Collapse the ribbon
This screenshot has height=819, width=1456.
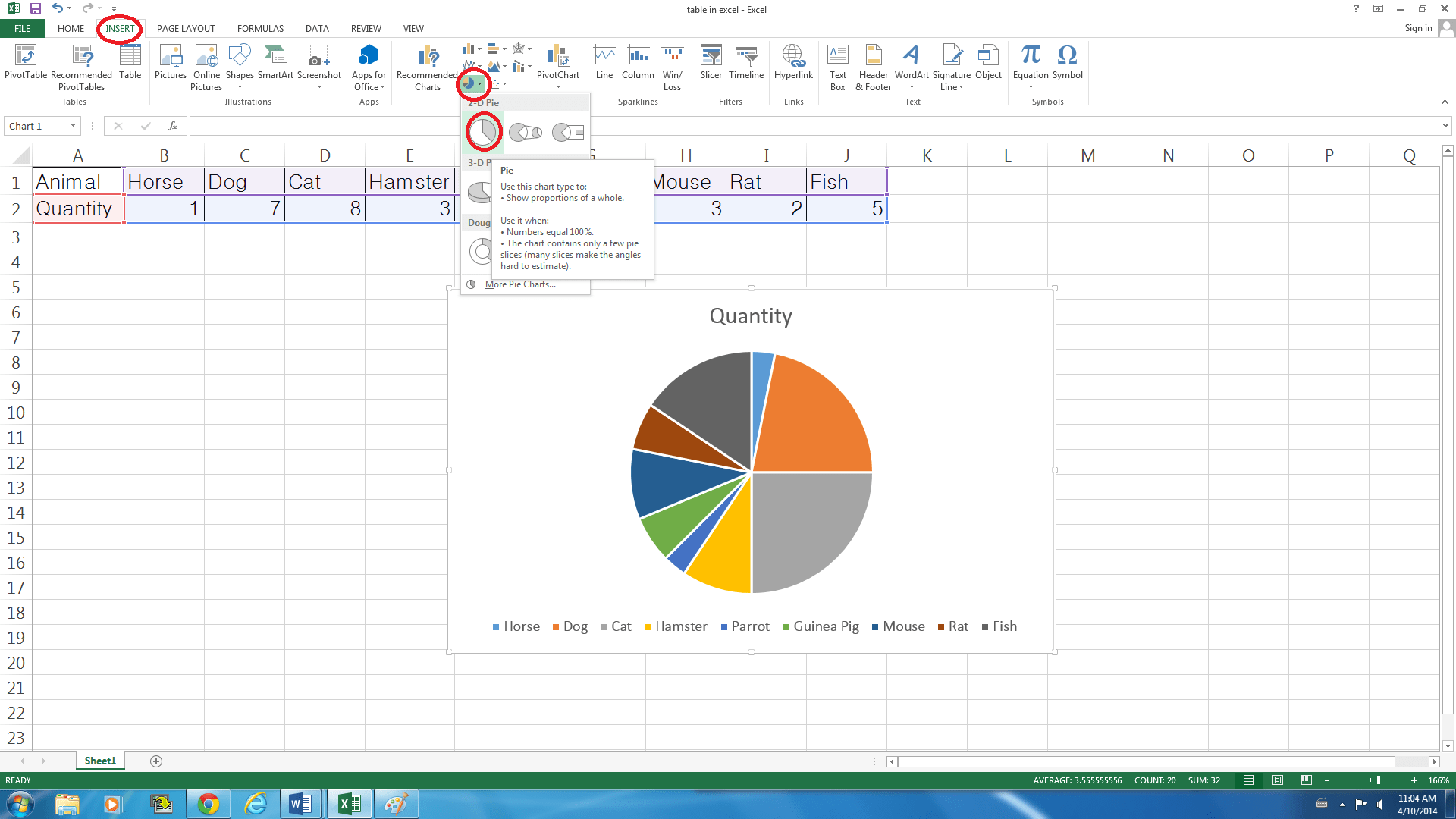1444,102
